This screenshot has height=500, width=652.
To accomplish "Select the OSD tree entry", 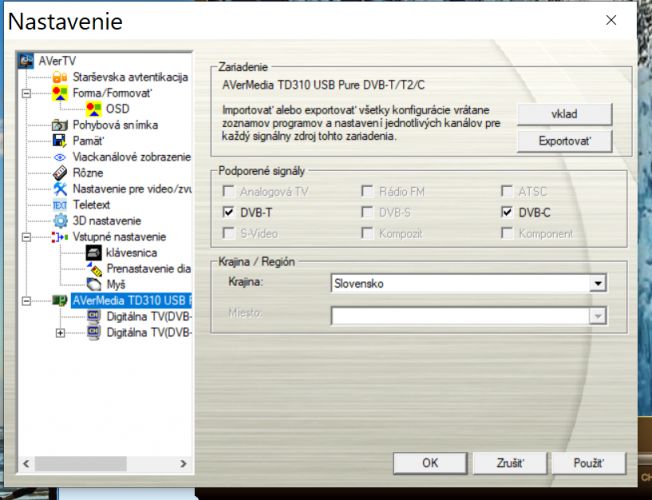I will pos(118,109).
